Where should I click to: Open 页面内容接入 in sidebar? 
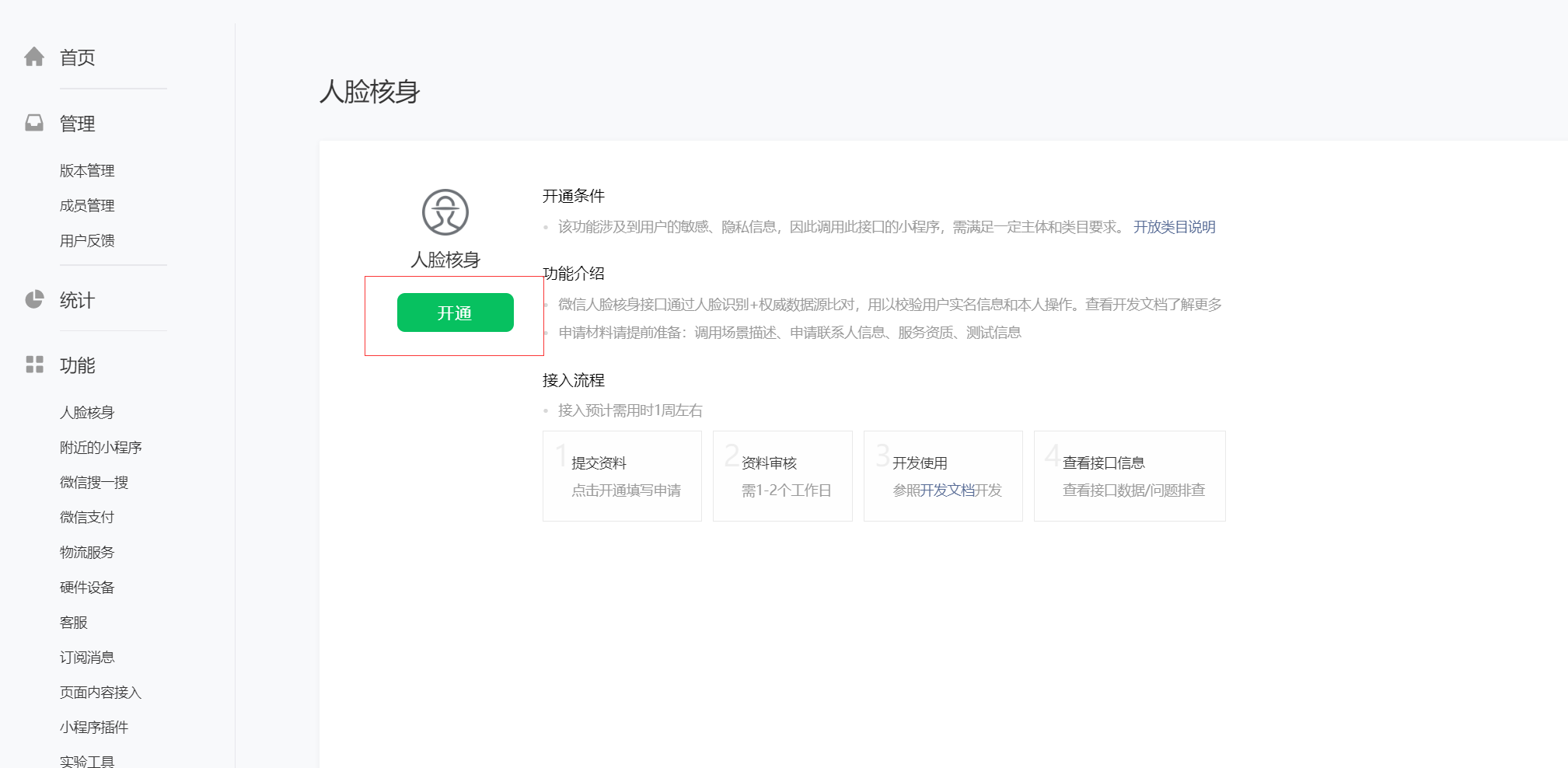click(101, 692)
